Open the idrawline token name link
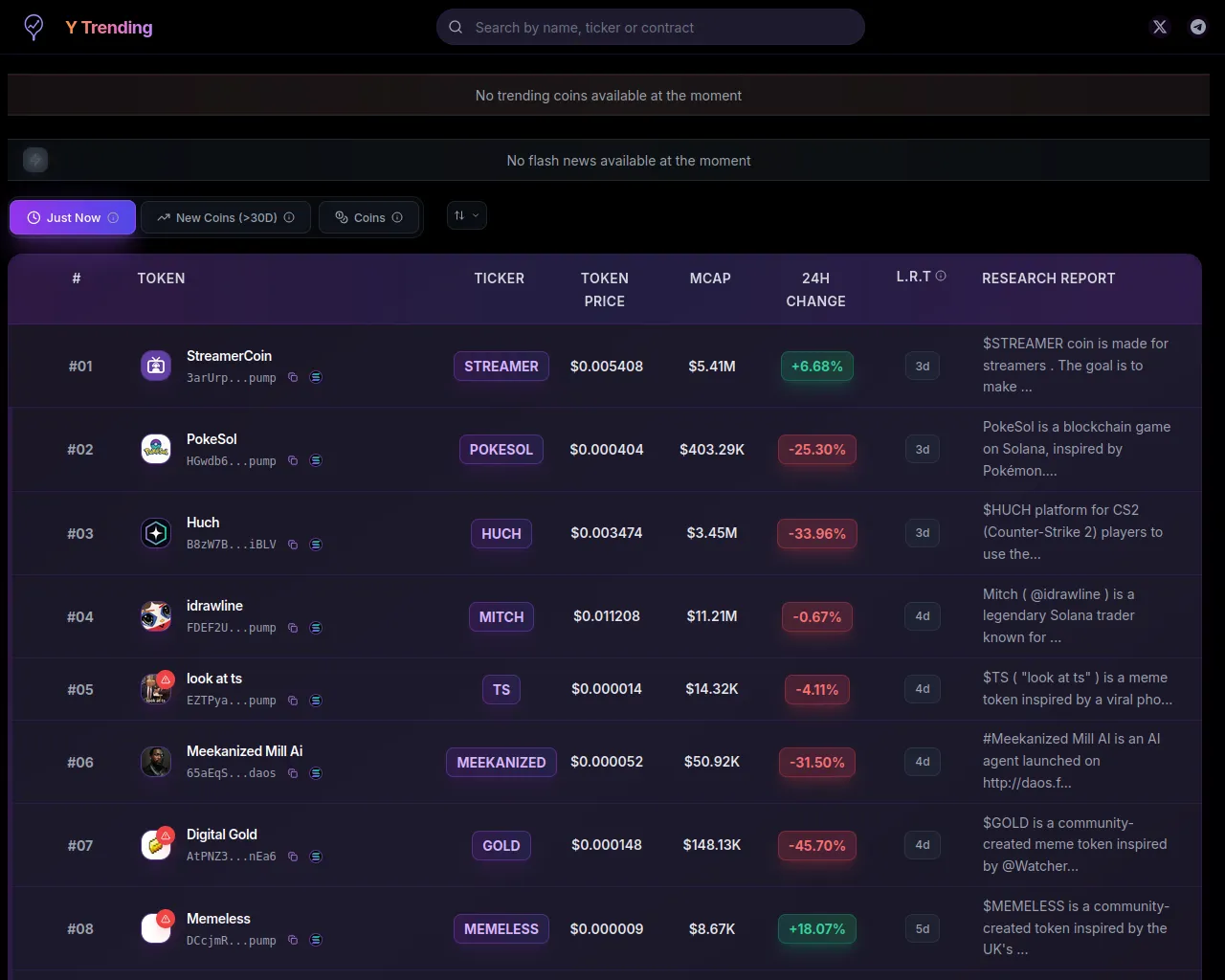The height and width of the screenshot is (980, 1225). click(x=214, y=606)
